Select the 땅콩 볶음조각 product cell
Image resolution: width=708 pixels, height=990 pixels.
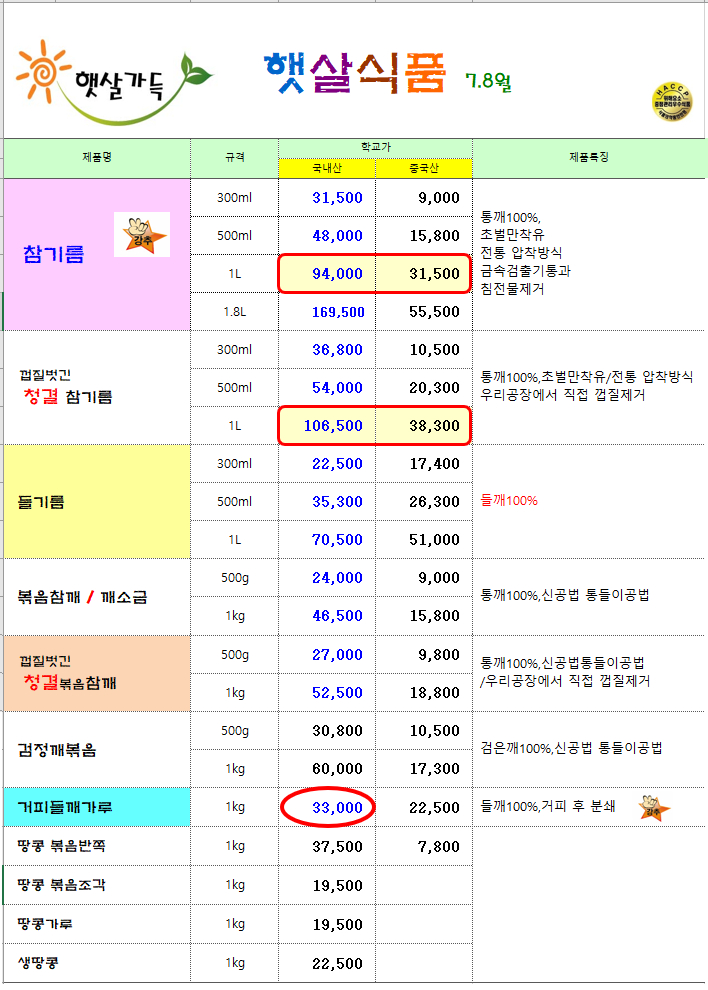pyautogui.click(x=97, y=885)
